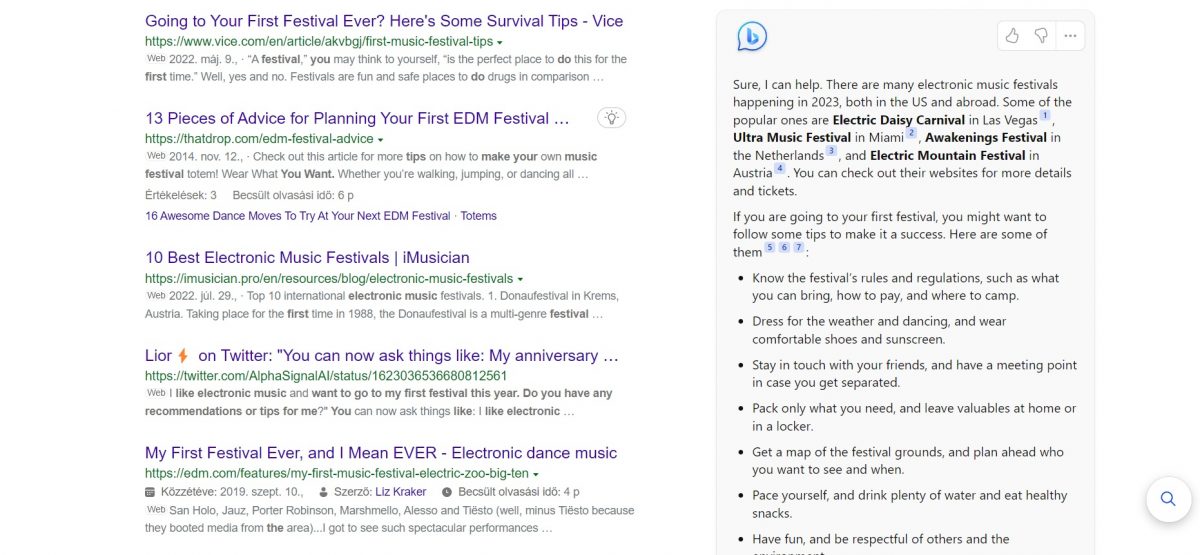This screenshot has height=555, width=1200.
Task: Open 'My First Festival Ever' result title
Action: click(x=381, y=452)
